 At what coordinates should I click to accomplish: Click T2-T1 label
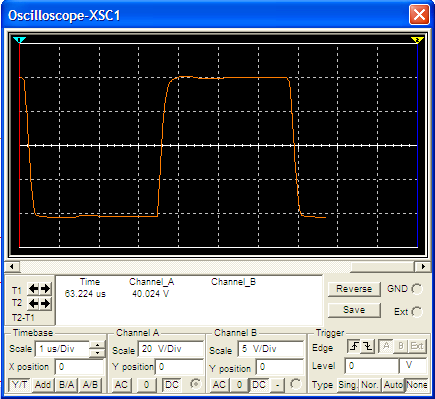click(23, 318)
